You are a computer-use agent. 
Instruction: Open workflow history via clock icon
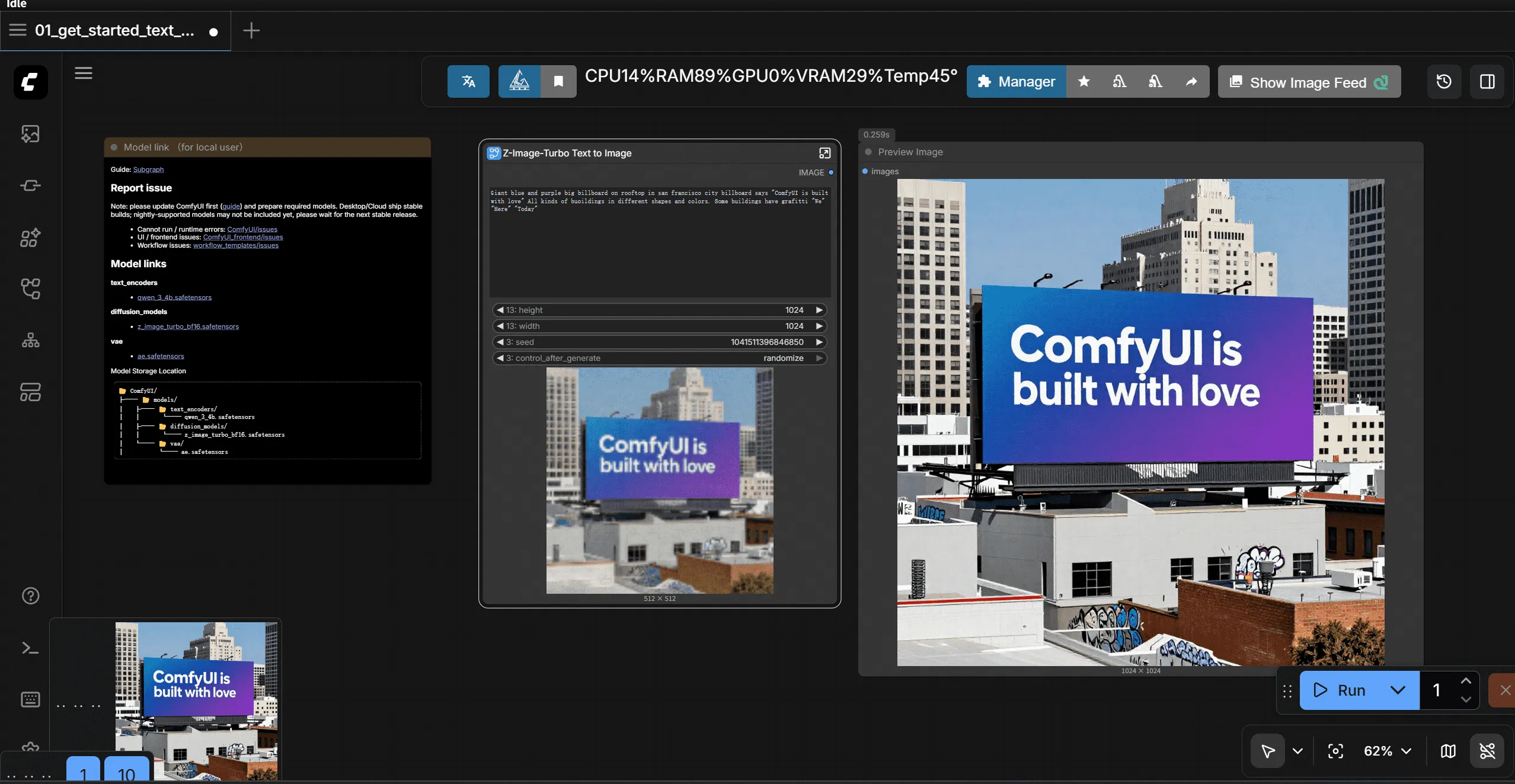[1443, 82]
